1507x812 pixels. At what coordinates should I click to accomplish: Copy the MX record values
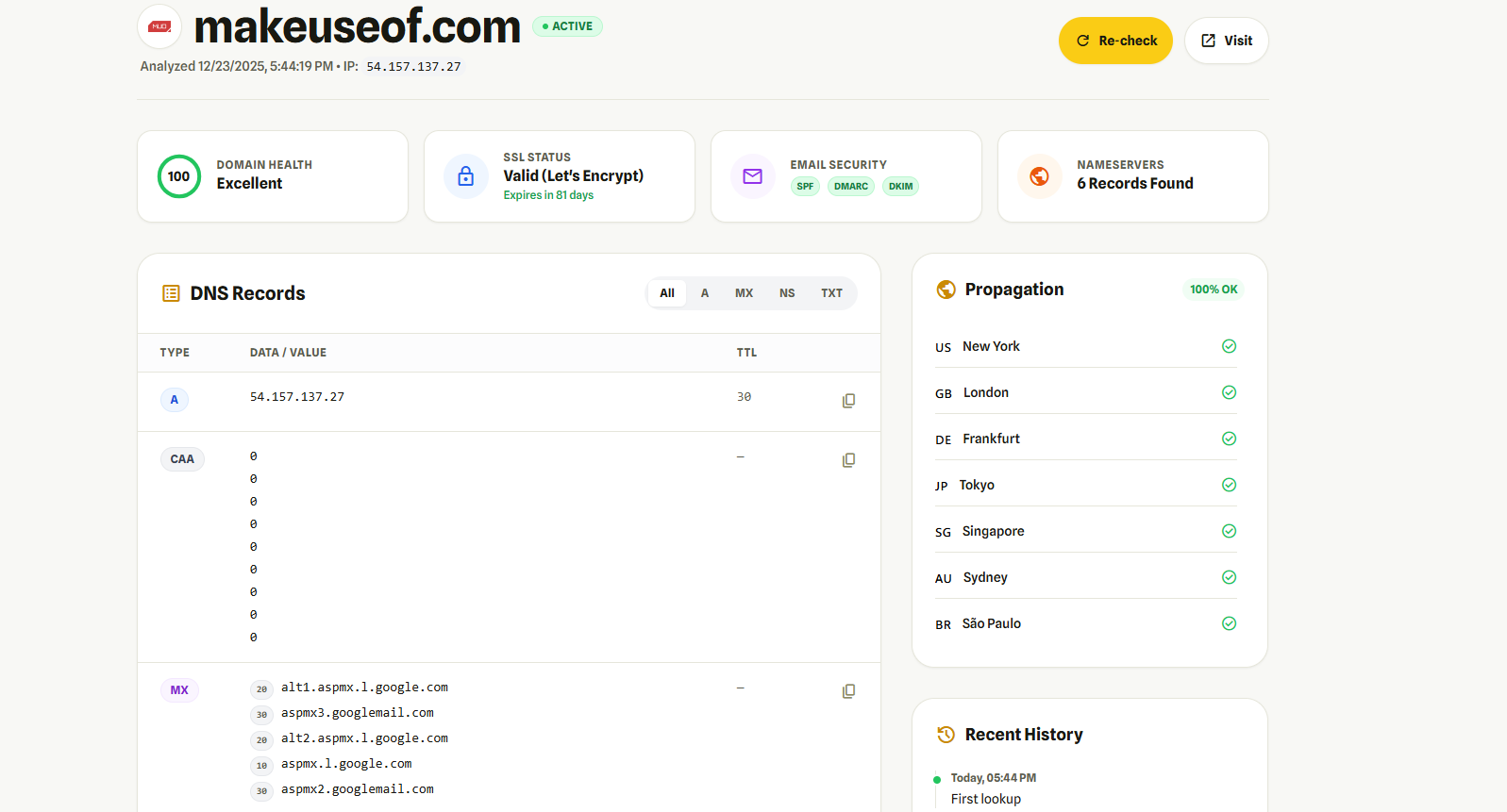tap(849, 691)
